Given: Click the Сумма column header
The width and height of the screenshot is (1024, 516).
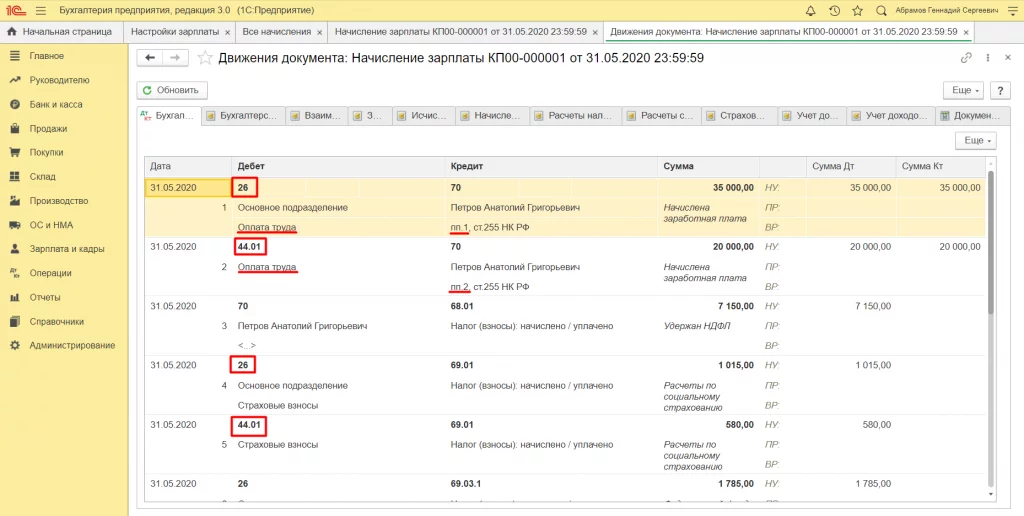Looking at the screenshot, I should pyautogui.click(x=709, y=167).
